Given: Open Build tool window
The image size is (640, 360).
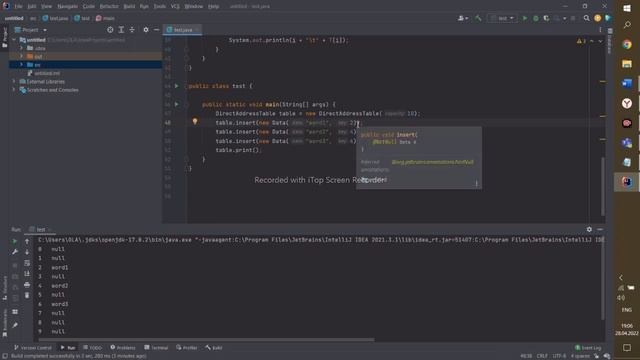Looking at the screenshot, I should click(x=214, y=348).
